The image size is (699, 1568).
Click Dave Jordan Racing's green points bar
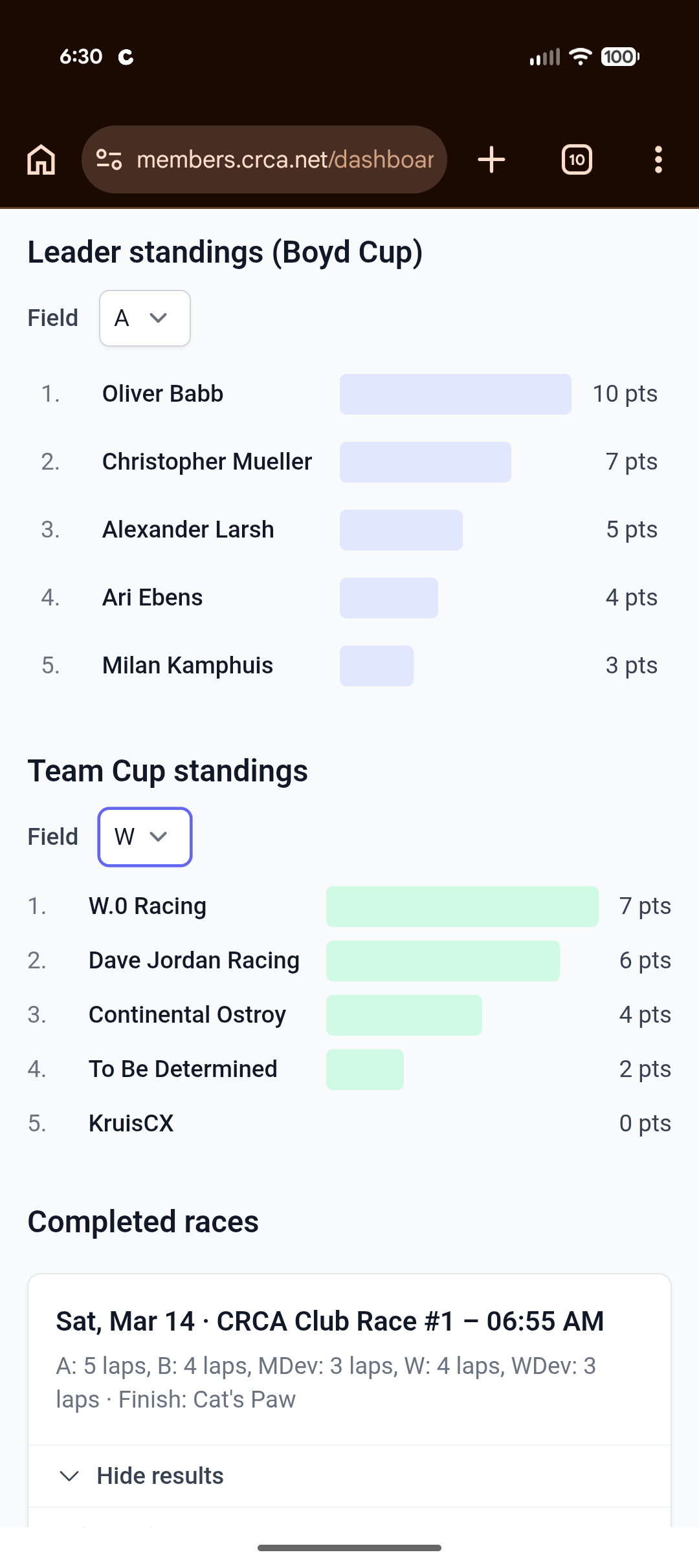tap(443, 961)
